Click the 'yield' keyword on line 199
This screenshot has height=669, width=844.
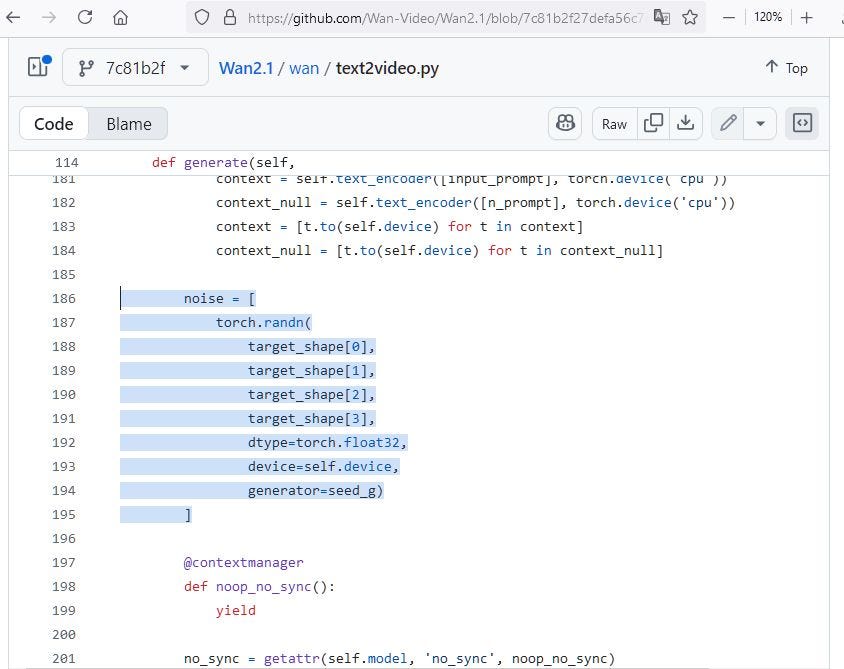(236, 611)
